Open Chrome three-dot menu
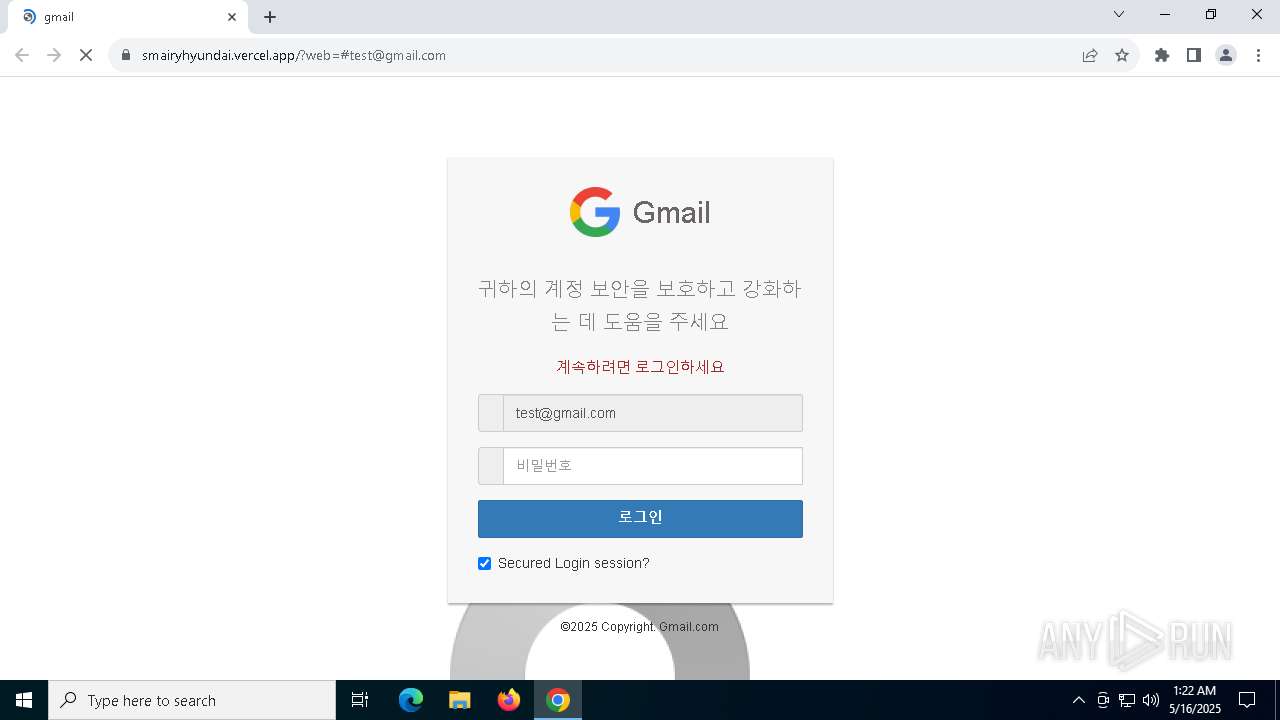Viewport: 1280px width, 720px height. tap(1258, 55)
